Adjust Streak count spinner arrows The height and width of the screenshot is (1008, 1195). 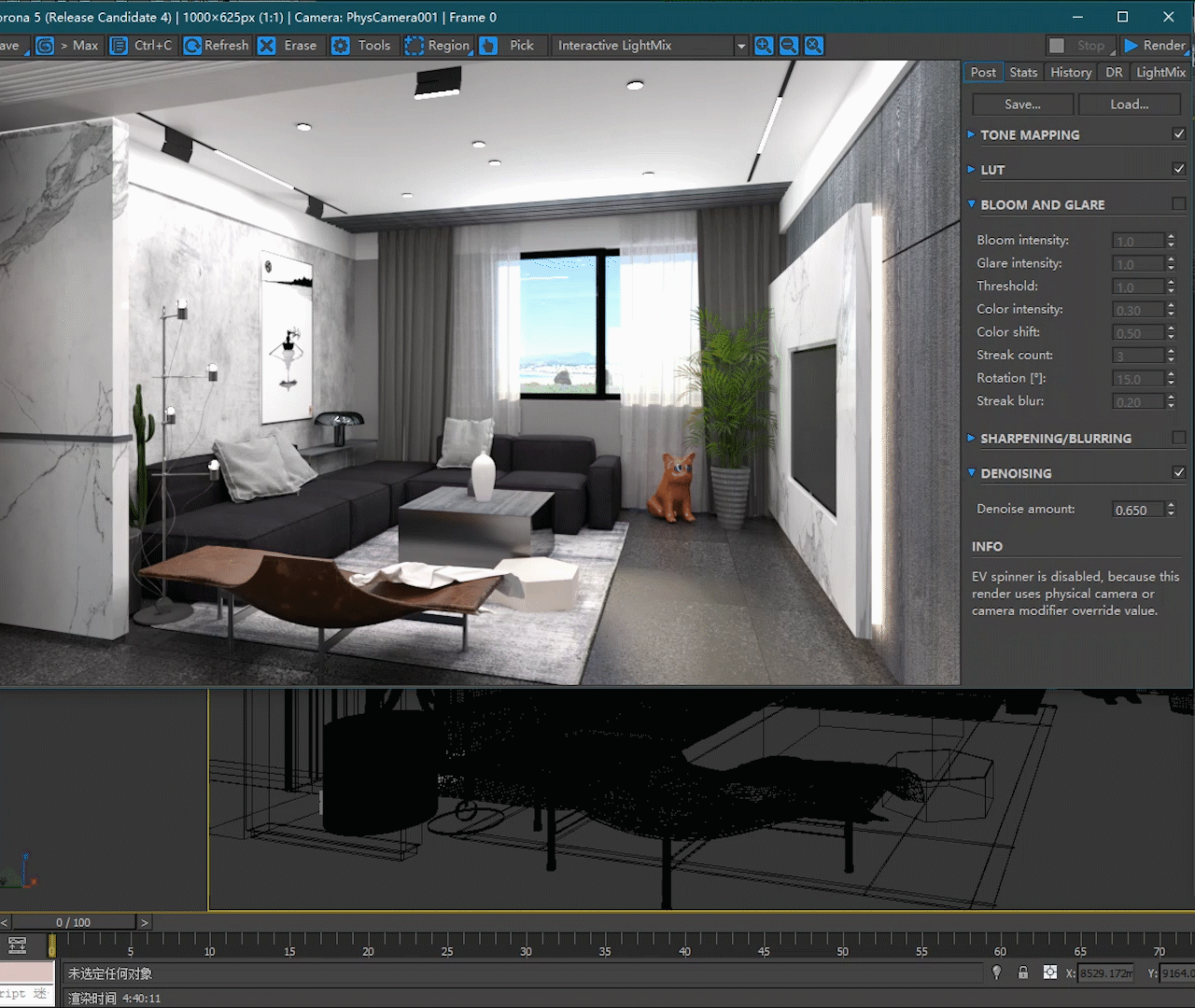pyautogui.click(x=1171, y=356)
